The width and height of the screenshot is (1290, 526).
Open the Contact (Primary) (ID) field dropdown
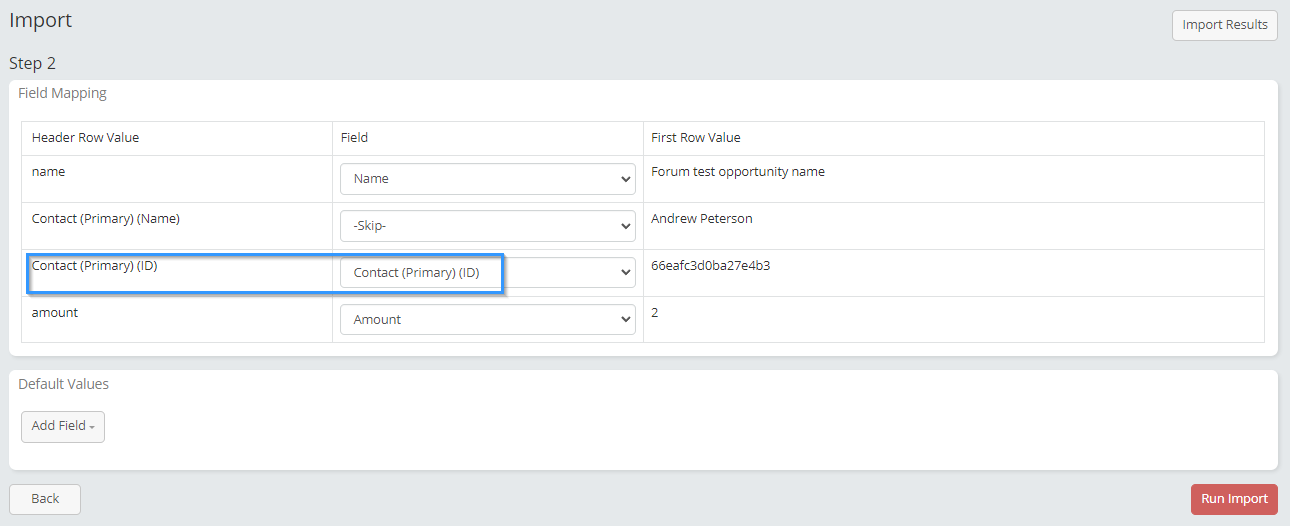pyautogui.click(x=487, y=273)
